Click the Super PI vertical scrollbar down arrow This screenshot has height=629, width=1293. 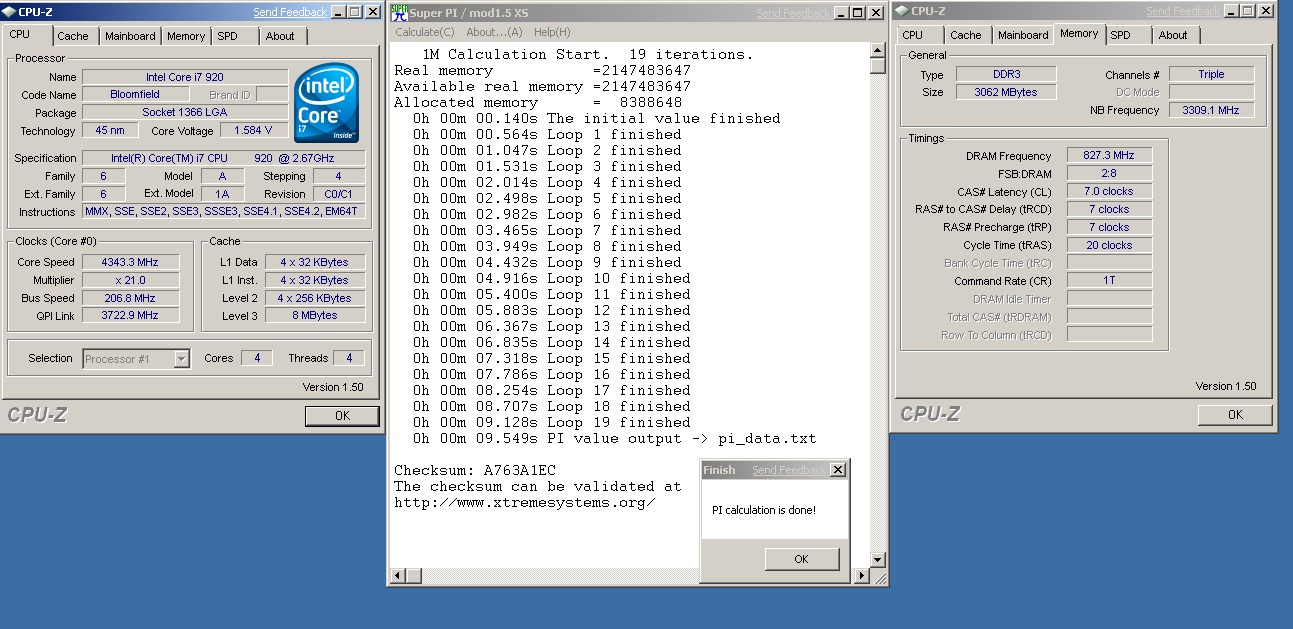pyautogui.click(x=878, y=560)
